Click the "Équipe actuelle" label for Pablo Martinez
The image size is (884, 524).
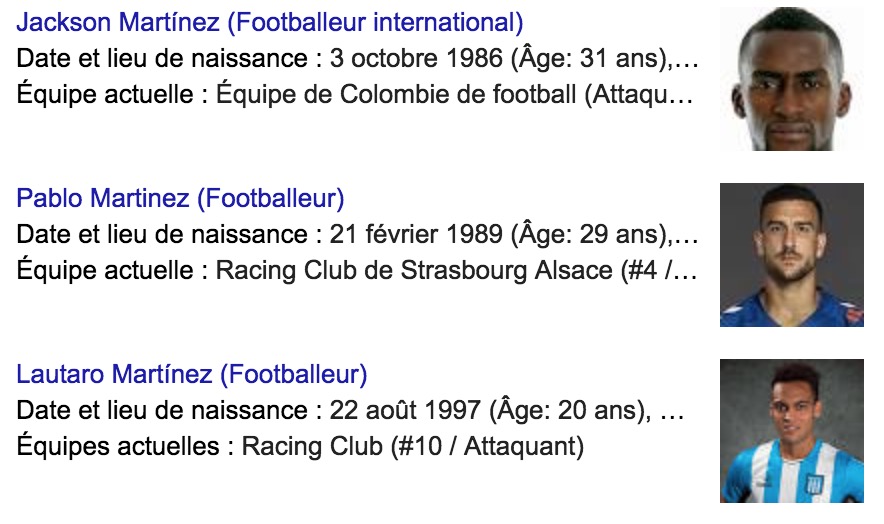[x=109, y=271]
